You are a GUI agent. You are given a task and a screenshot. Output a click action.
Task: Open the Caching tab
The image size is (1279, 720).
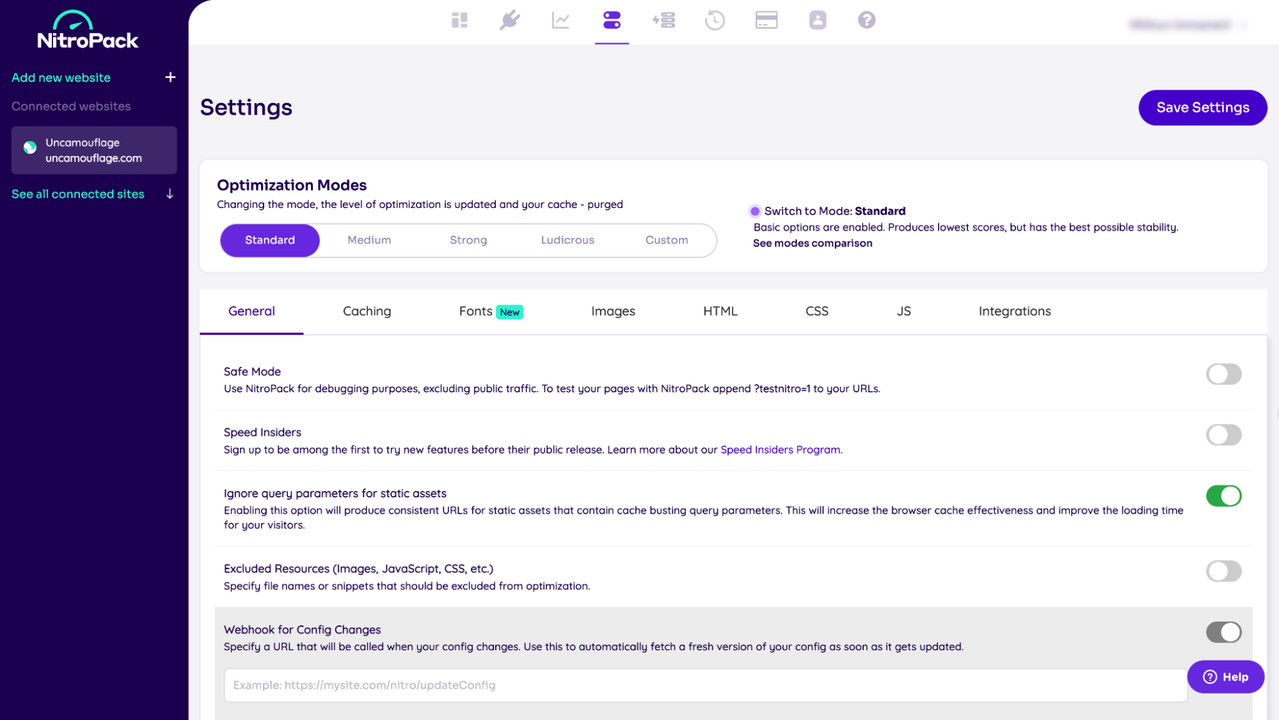tap(366, 311)
